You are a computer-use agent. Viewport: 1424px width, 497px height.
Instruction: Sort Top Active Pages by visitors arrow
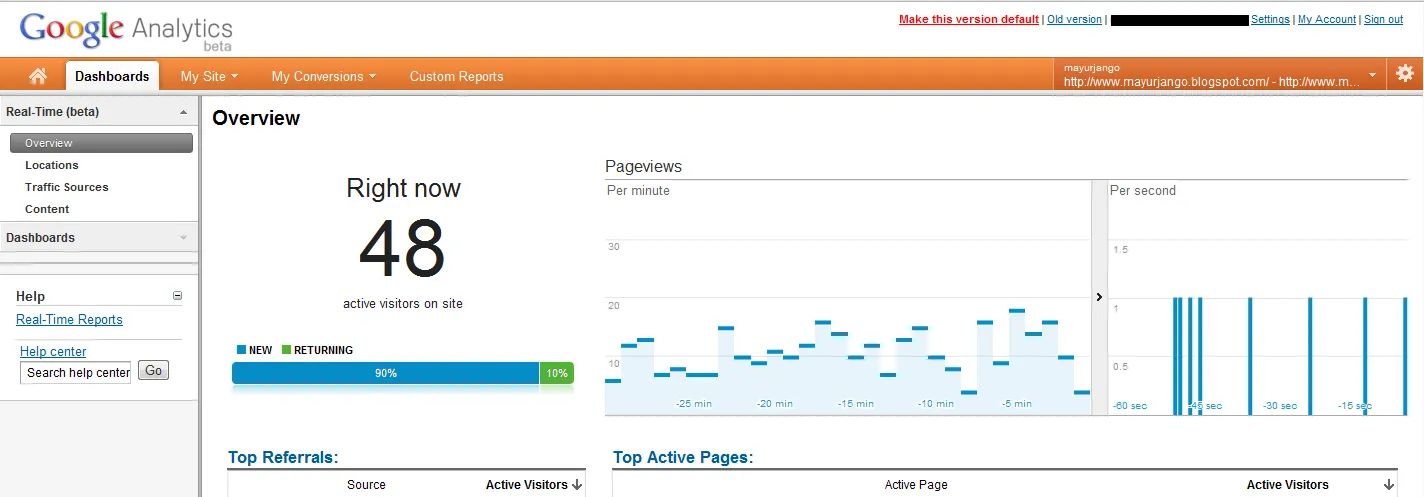(1389, 485)
